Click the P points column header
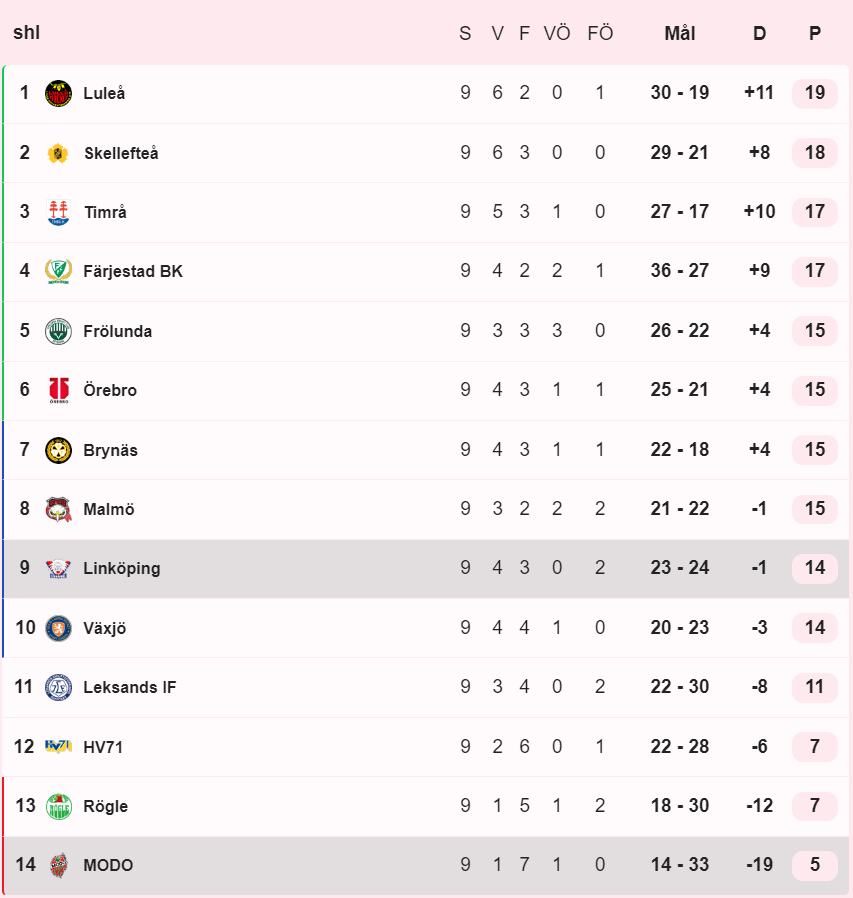Image resolution: width=853 pixels, height=898 pixels. 815,33
